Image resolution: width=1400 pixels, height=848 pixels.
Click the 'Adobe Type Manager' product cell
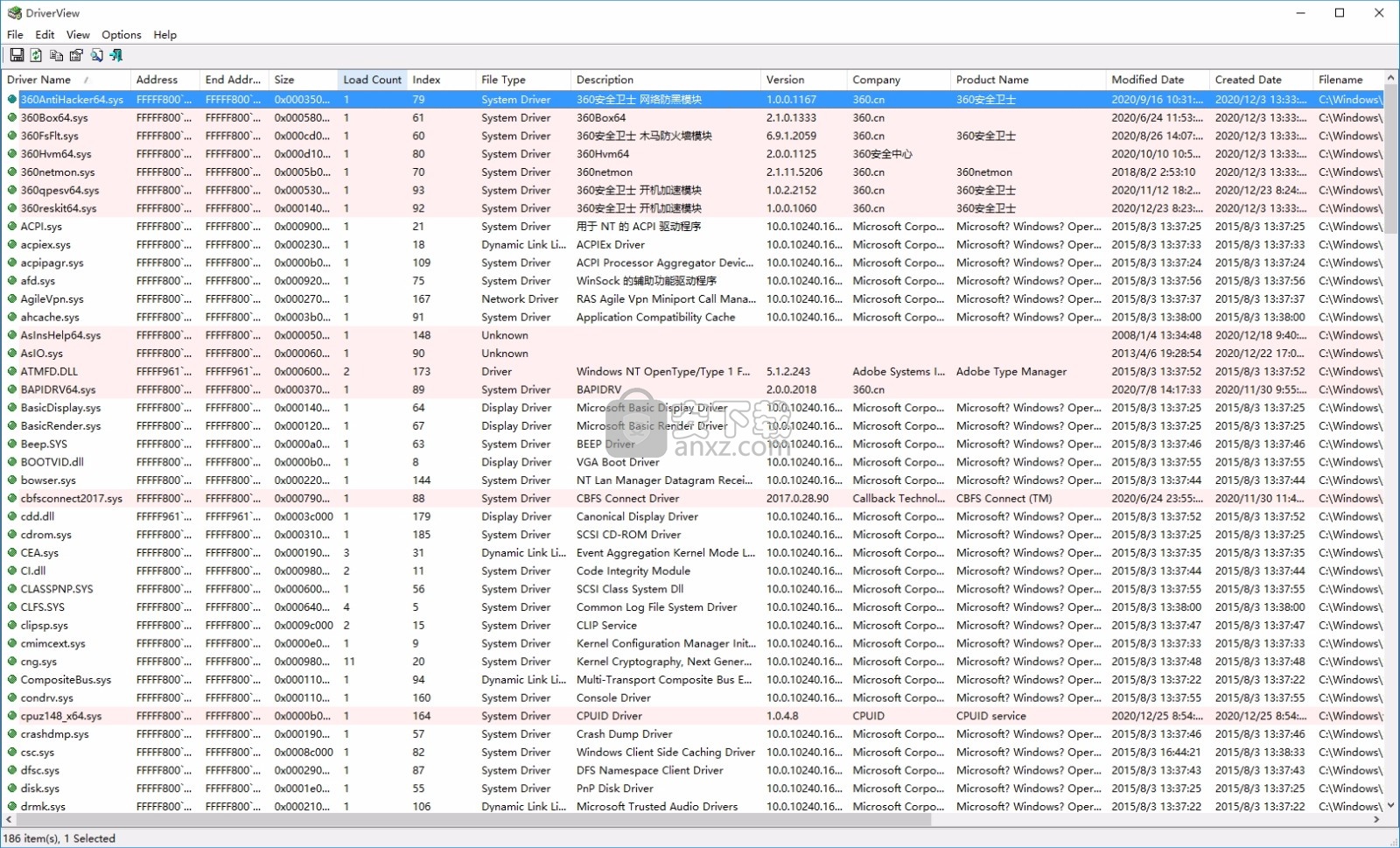coord(1011,371)
